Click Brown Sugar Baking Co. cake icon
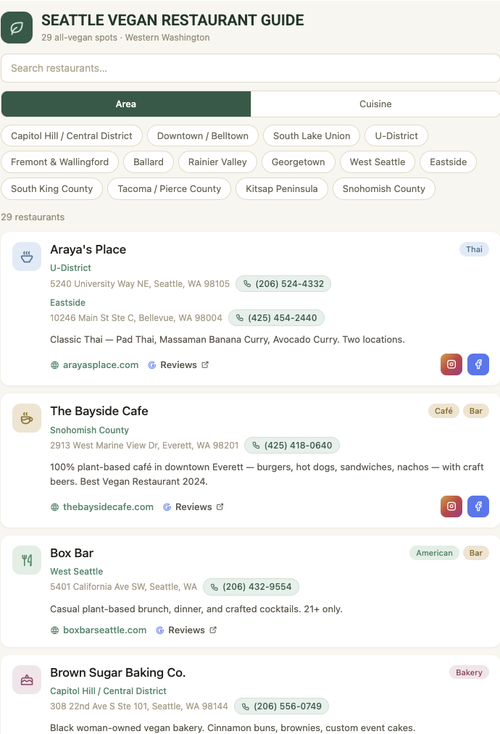The image size is (500, 734). click(27, 680)
